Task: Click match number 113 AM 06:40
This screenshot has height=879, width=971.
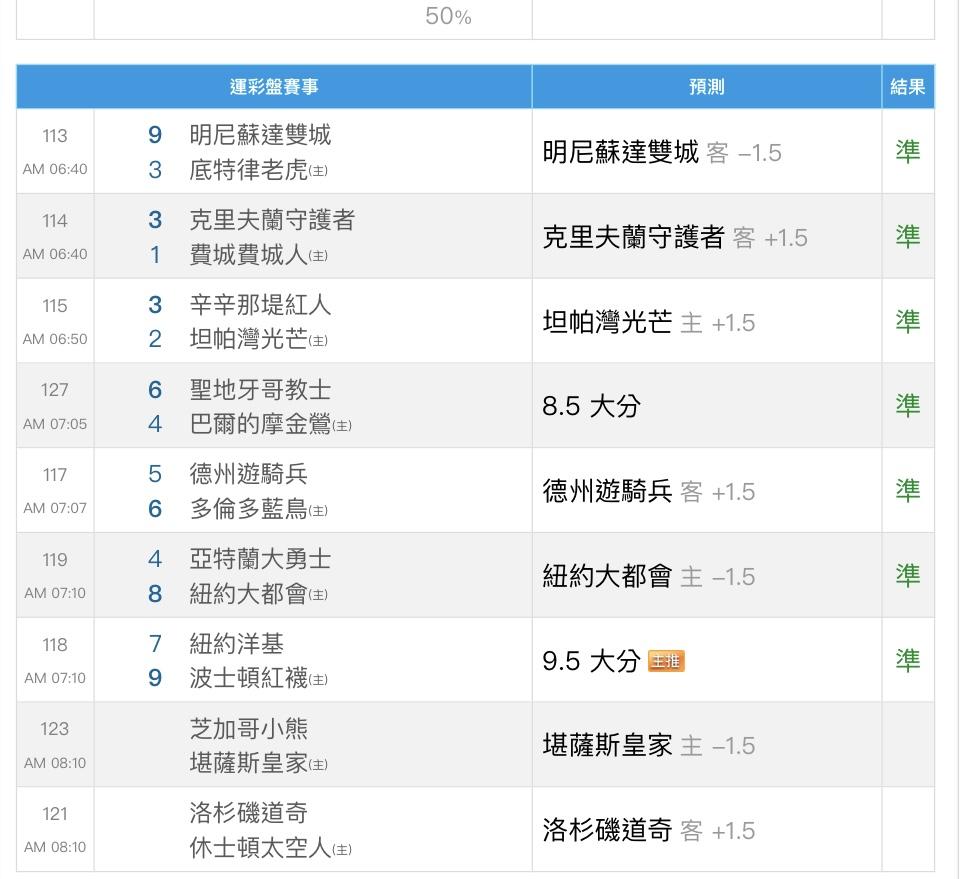Action: (x=55, y=152)
